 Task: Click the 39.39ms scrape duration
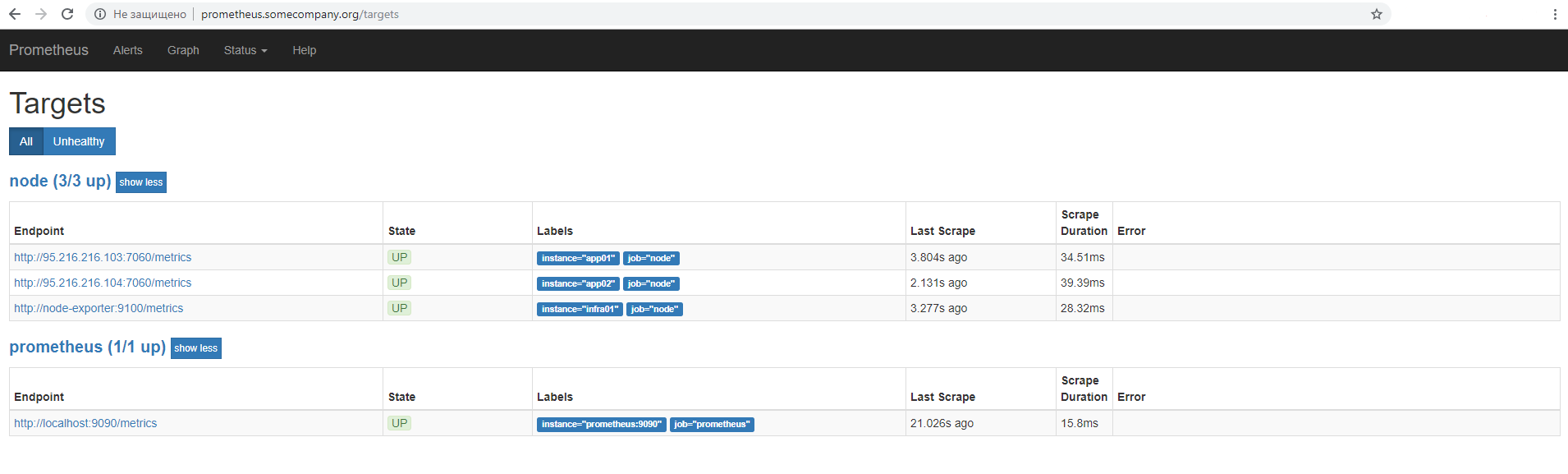coord(1083,283)
